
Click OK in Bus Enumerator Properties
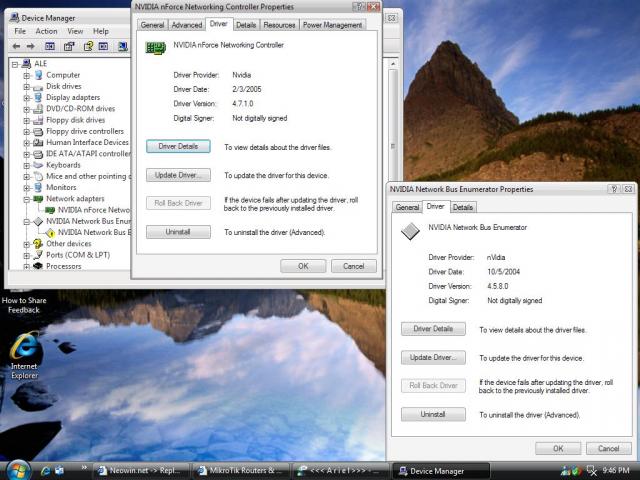(x=558, y=448)
